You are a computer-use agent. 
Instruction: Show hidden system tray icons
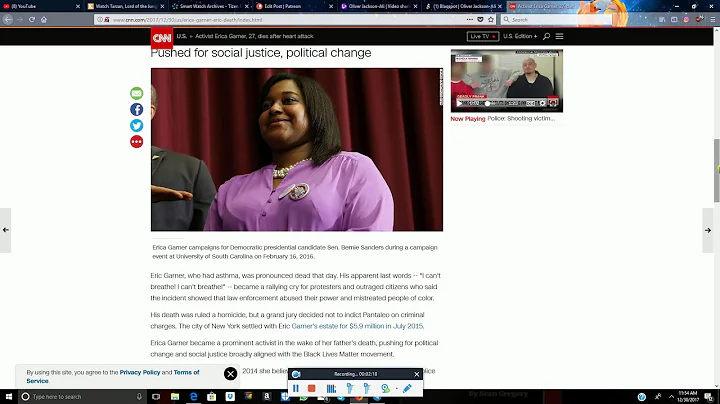click(671, 397)
